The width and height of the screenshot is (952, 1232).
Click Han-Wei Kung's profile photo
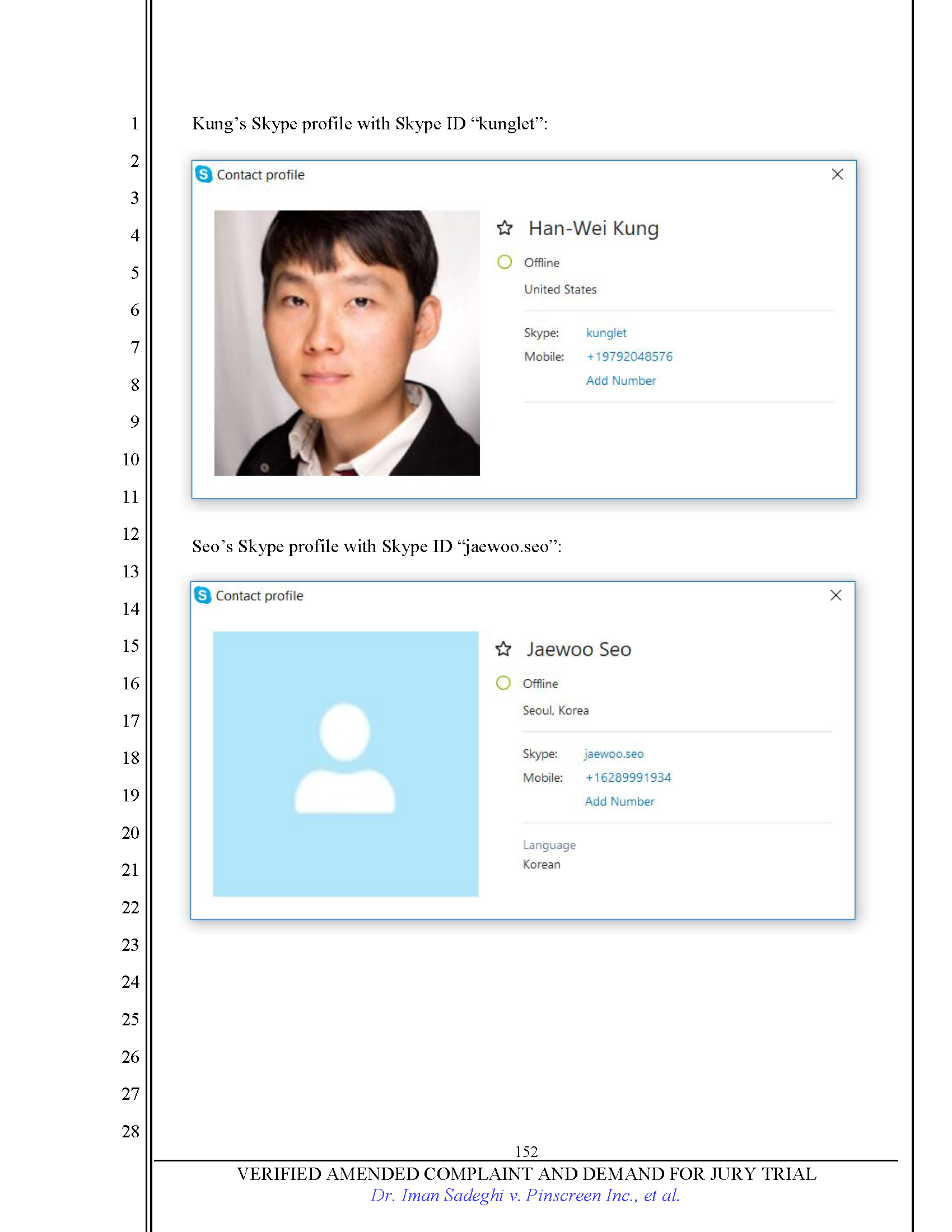point(347,343)
